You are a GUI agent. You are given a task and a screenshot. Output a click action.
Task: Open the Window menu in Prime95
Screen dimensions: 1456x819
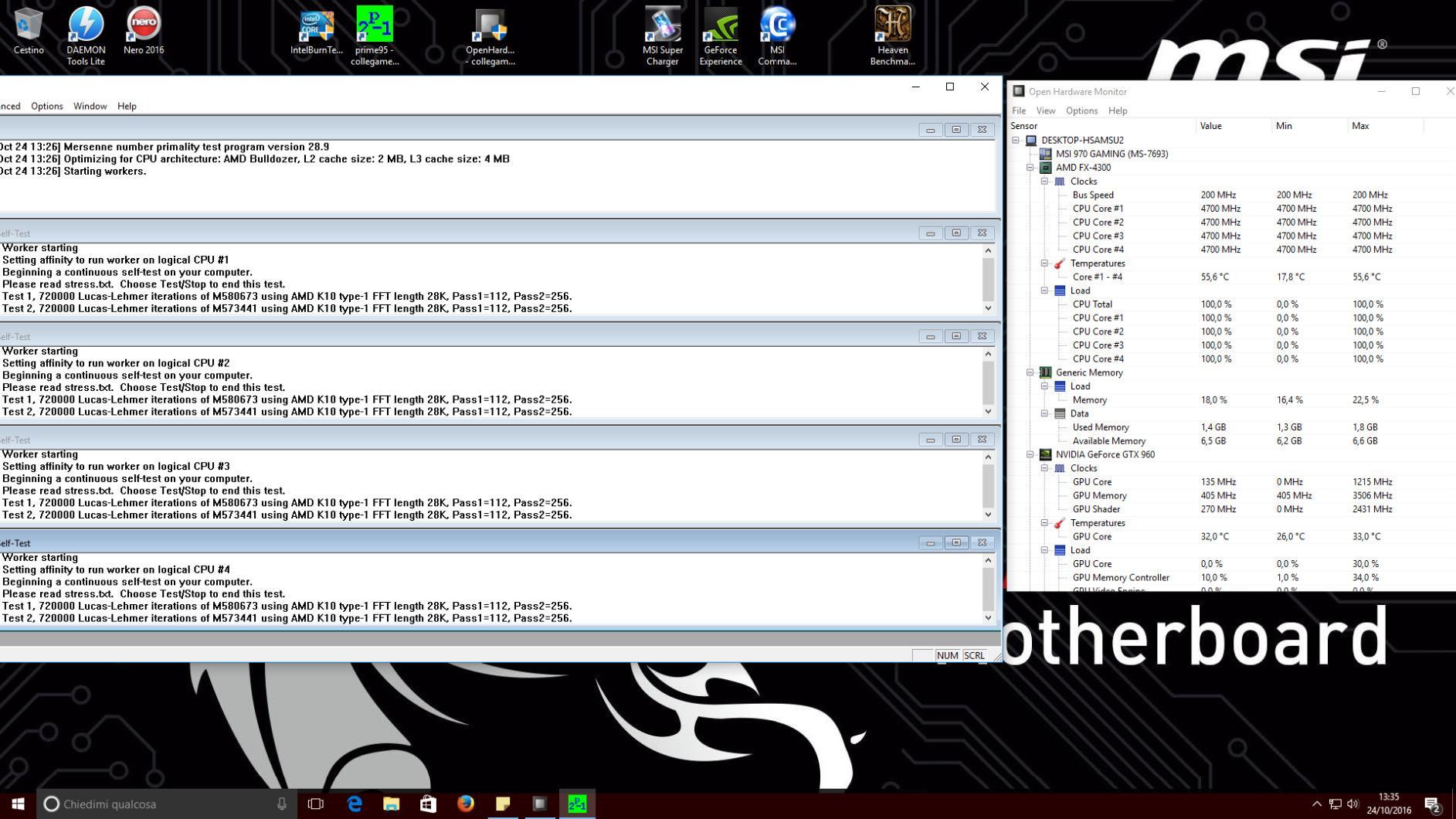[90, 106]
